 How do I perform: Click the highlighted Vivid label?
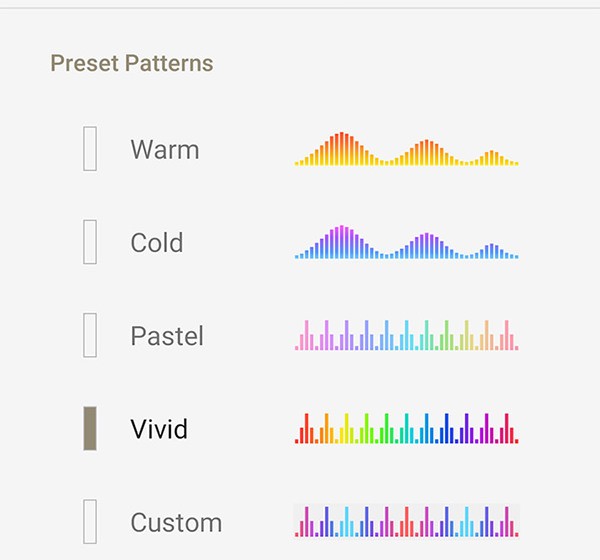coord(159,429)
